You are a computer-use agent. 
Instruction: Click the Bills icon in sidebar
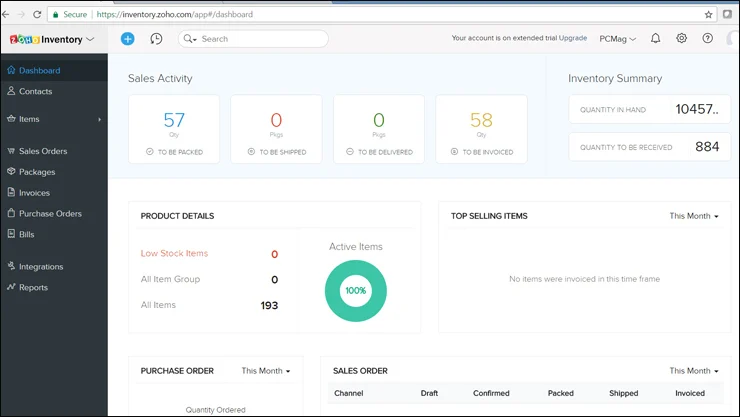coord(11,234)
